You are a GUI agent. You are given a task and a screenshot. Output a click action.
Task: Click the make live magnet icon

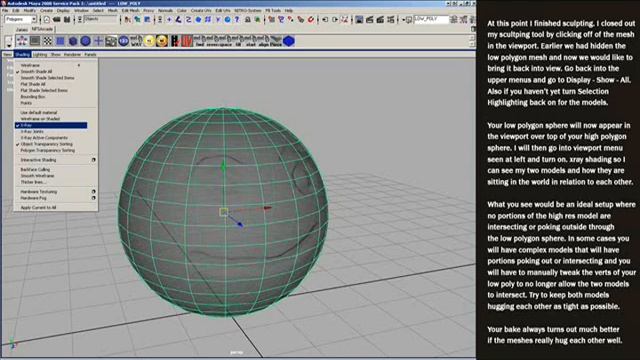311,19
